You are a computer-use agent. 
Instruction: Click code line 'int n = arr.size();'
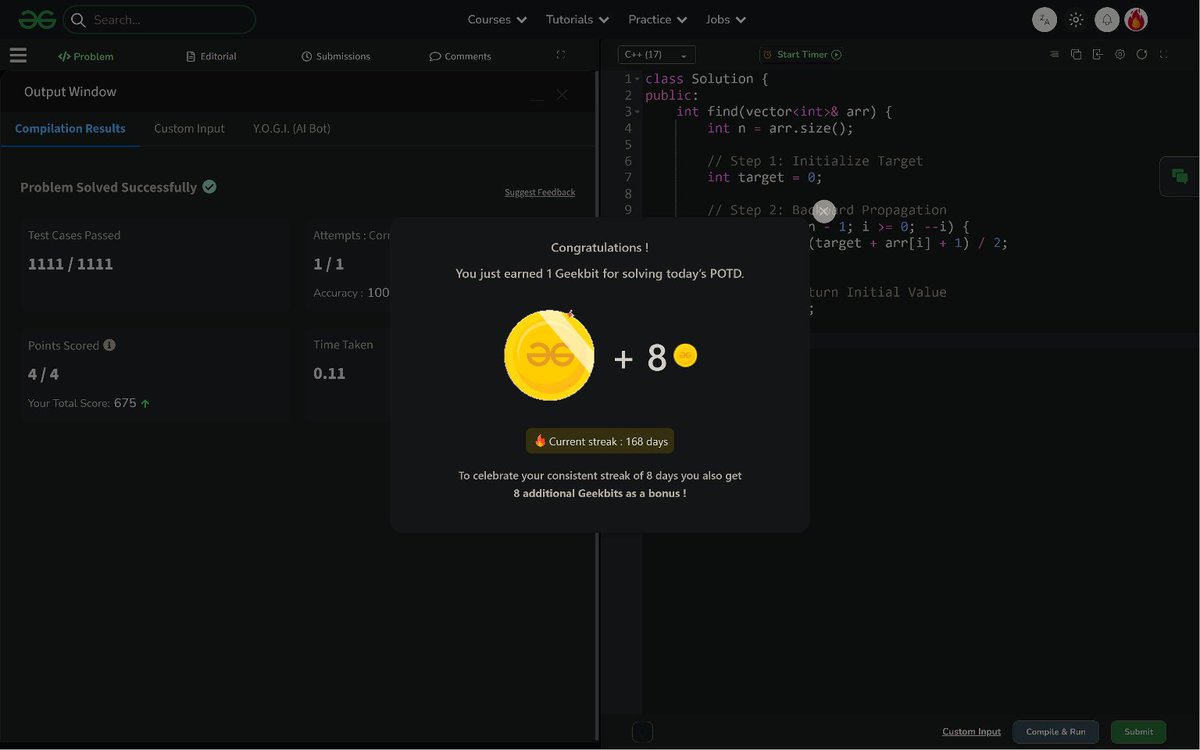point(780,128)
